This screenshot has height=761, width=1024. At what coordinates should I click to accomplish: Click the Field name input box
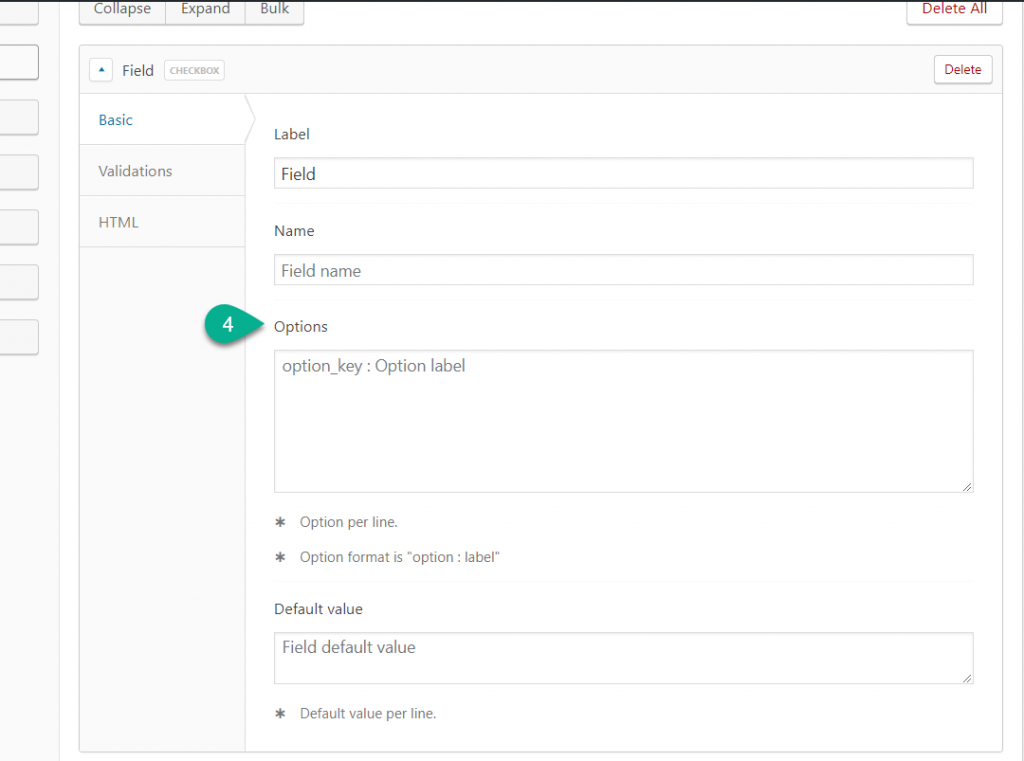[623, 270]
